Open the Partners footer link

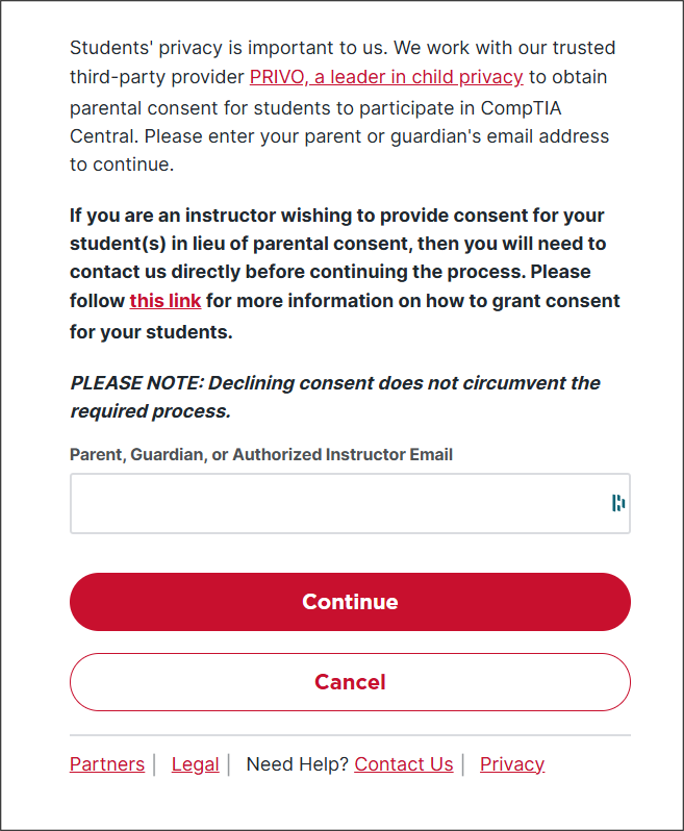[x=107, y=764]
